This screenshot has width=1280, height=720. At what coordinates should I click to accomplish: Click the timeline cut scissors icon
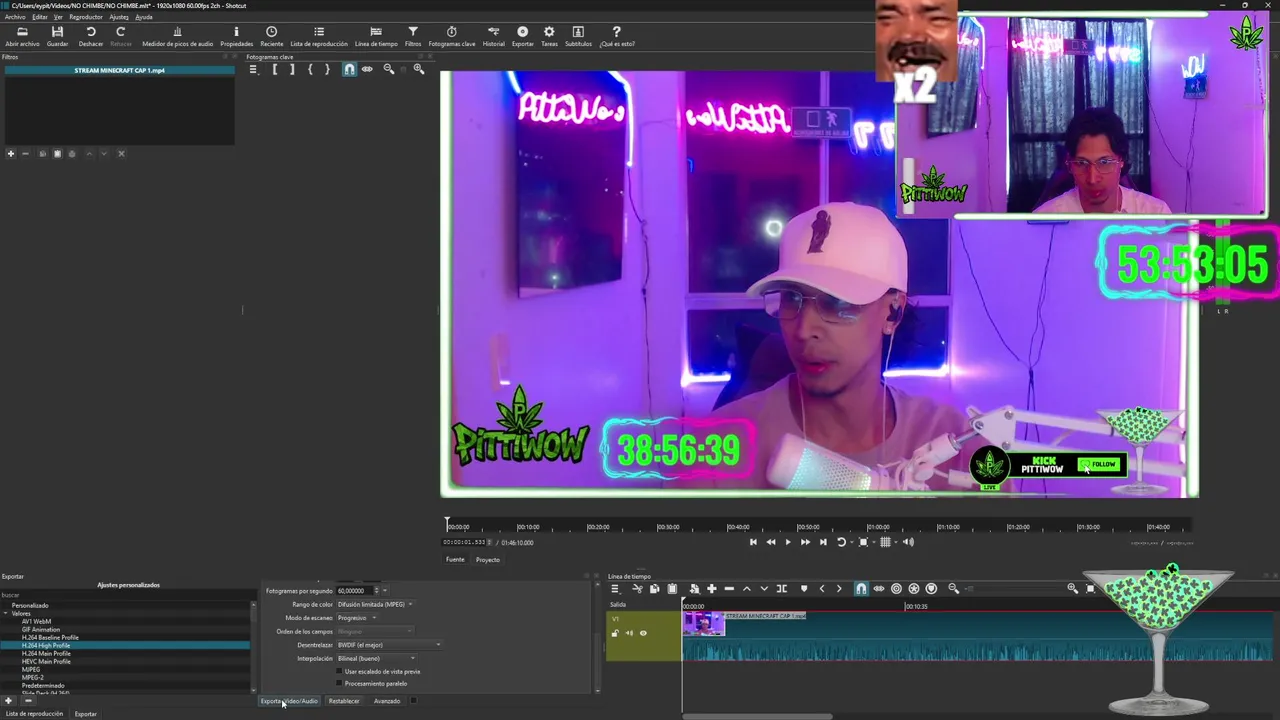[x=637, y=588]
